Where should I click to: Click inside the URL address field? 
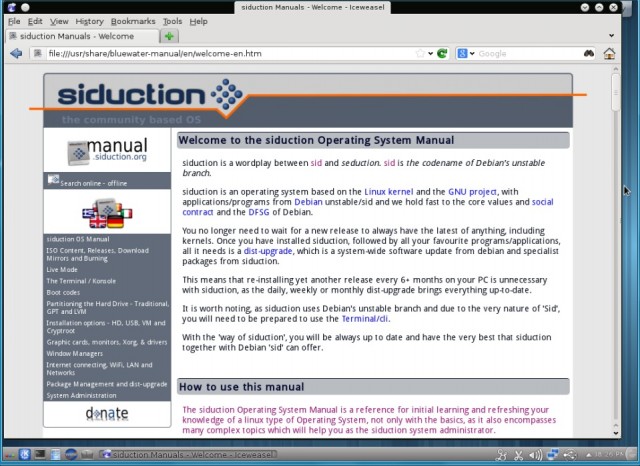229,53
